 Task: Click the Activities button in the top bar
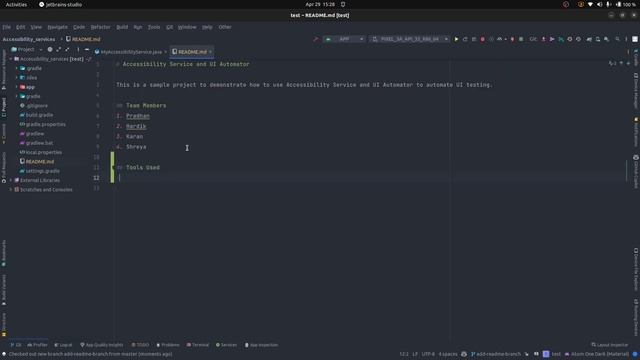pyautogui.click(x=16, y=4)
